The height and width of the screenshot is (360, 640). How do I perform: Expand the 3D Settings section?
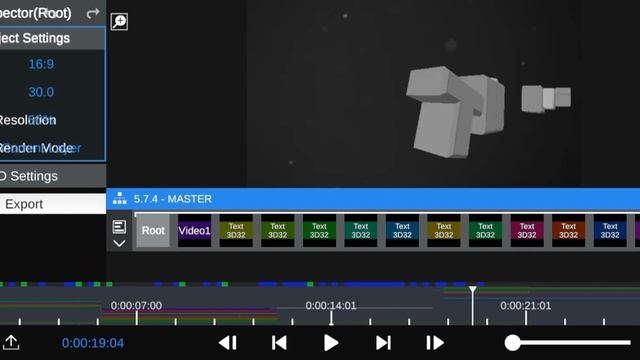pyautogui.click(x=53, y=176)
